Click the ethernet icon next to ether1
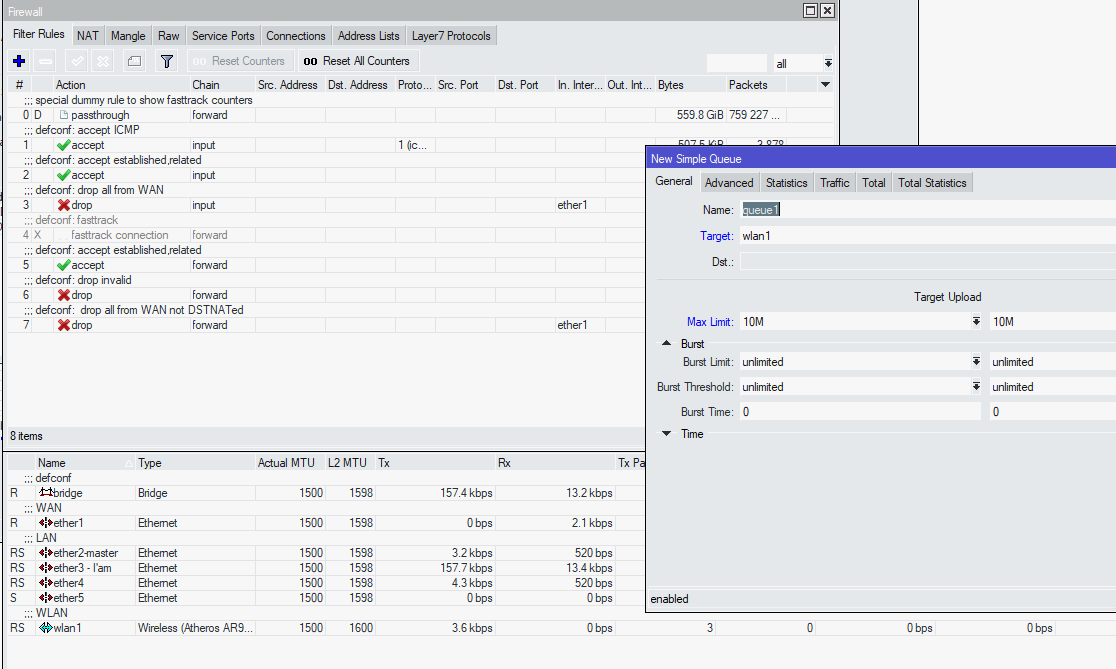 (44, 522)
